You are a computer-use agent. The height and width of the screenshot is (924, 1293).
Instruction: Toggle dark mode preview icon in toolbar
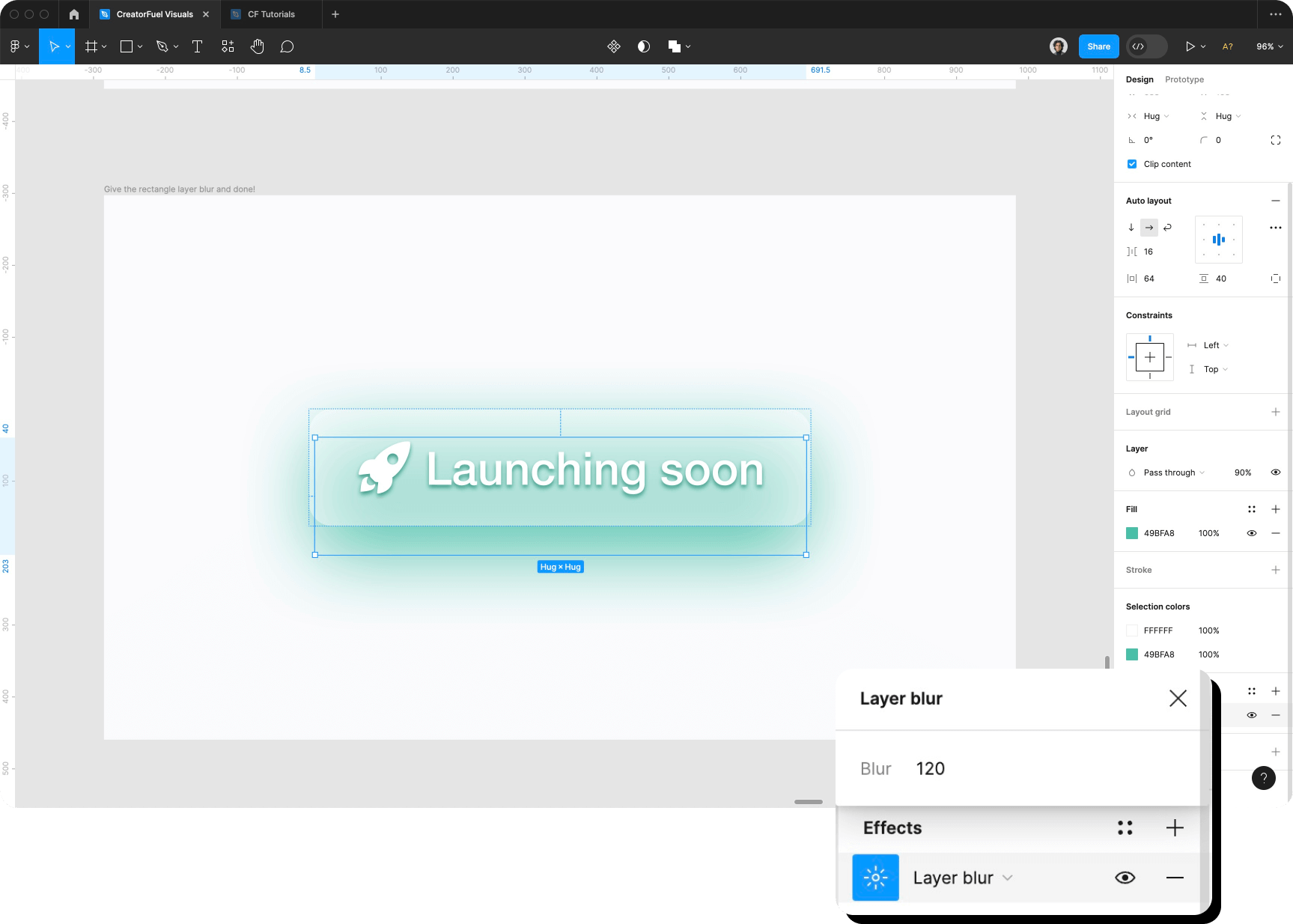(x=642, y=46)
